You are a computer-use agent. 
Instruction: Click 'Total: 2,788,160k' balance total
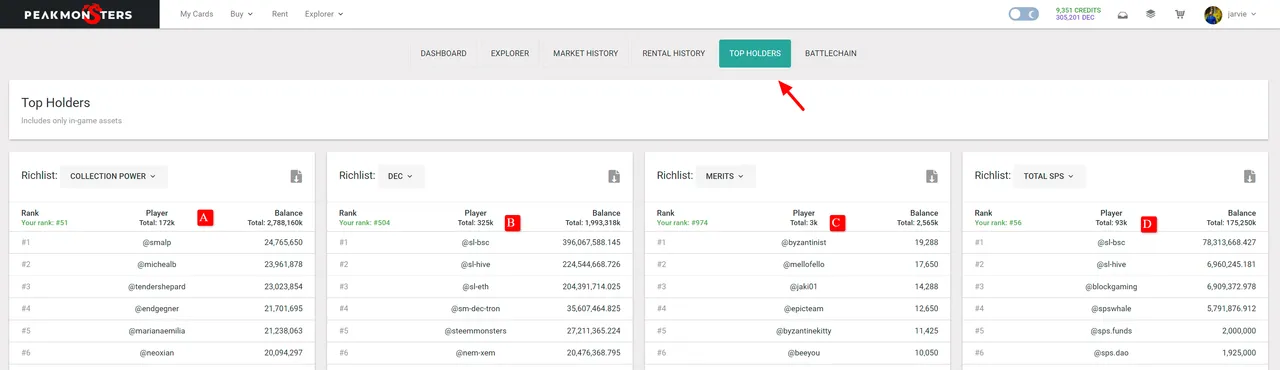coord(275,222)
